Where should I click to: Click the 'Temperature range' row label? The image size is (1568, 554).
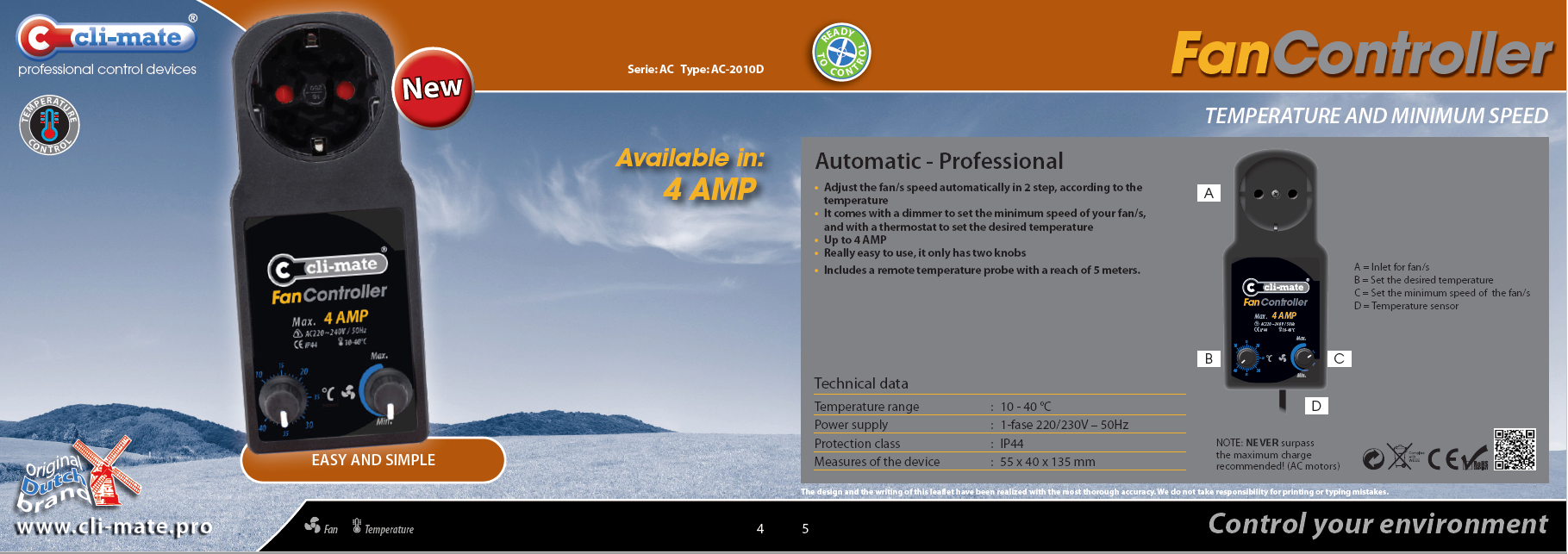866,406
